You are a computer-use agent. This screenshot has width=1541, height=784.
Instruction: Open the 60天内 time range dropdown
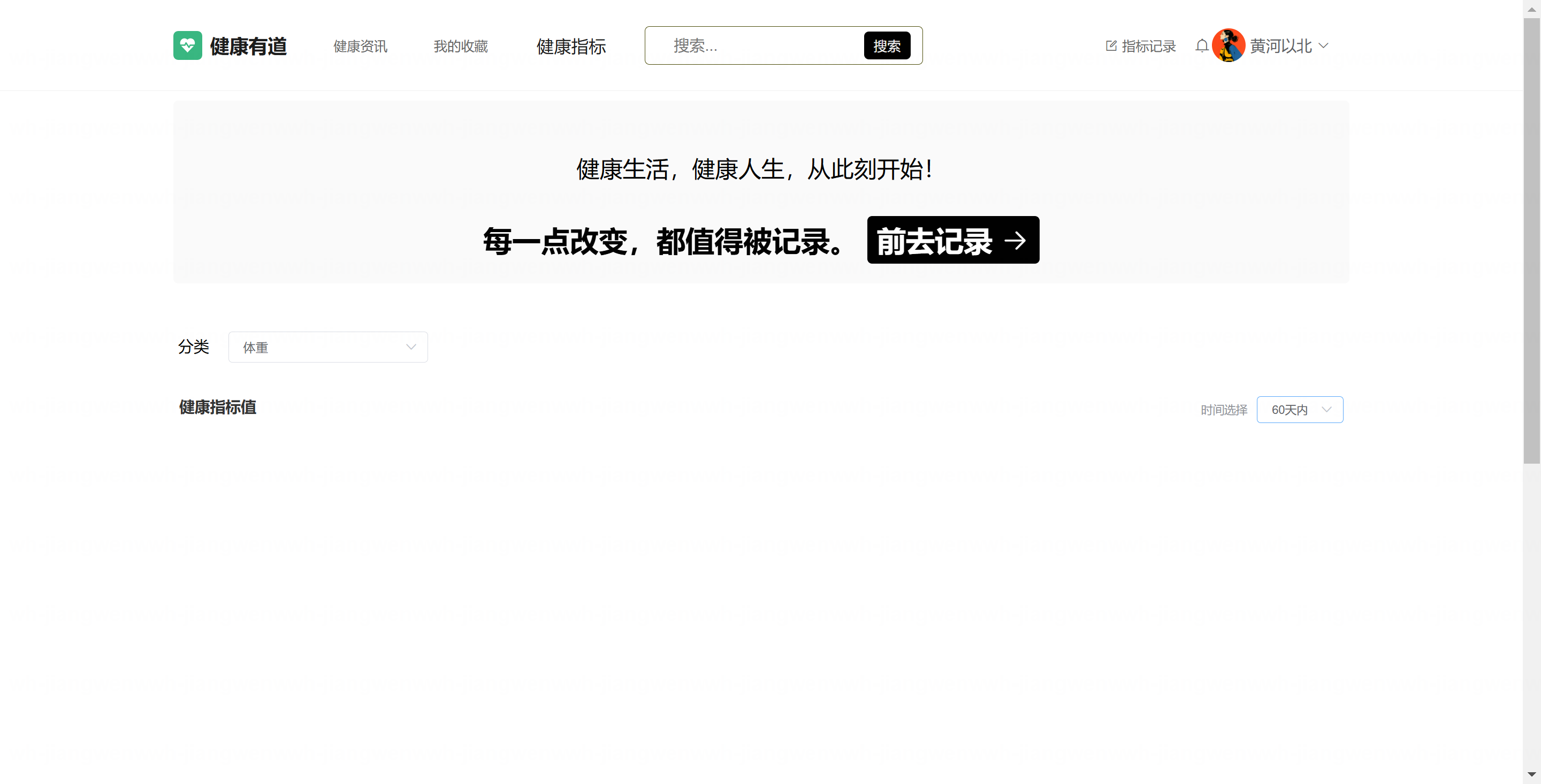pos(1299,410)
